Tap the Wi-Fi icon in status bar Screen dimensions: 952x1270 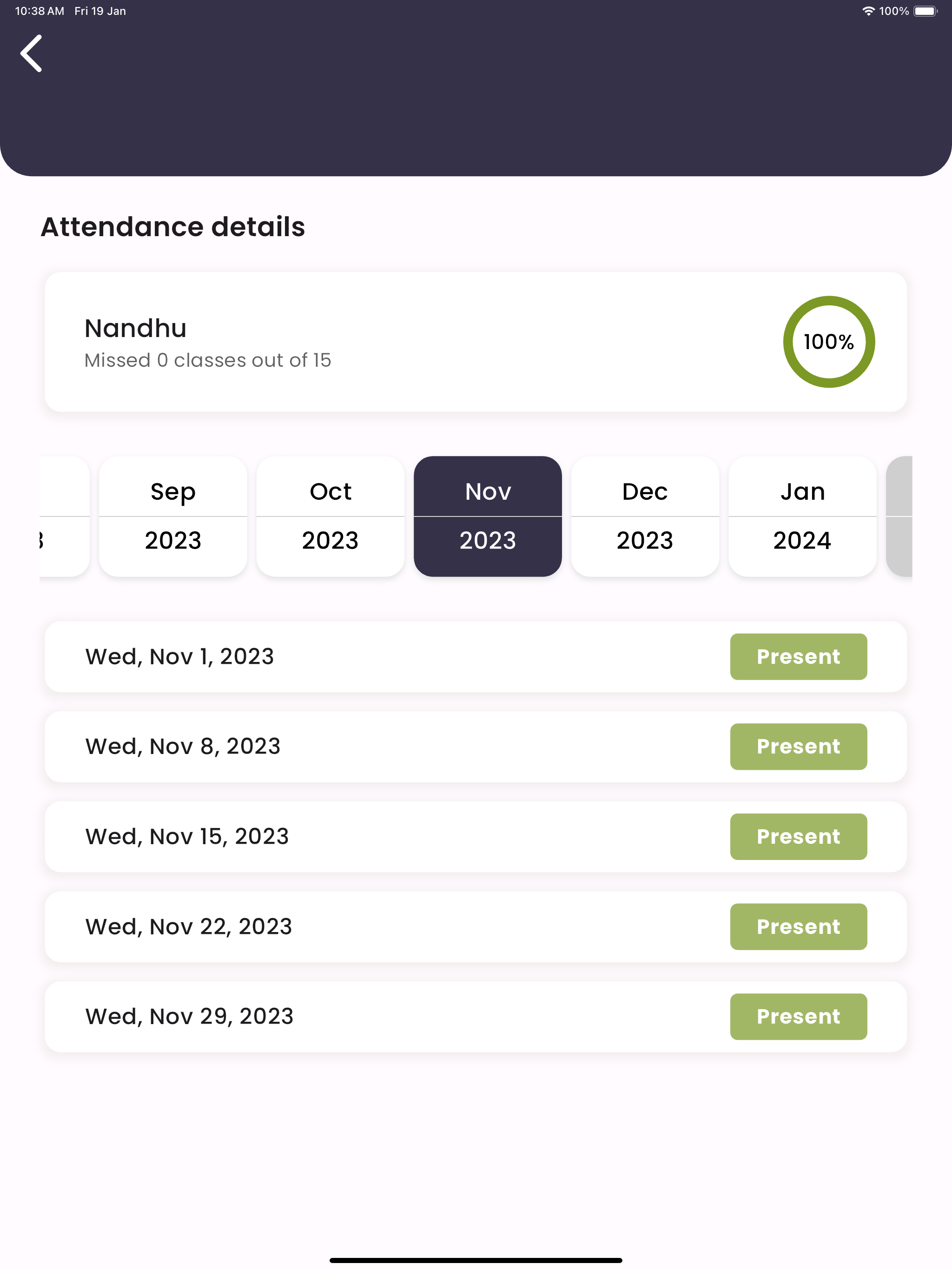(868, 12)
